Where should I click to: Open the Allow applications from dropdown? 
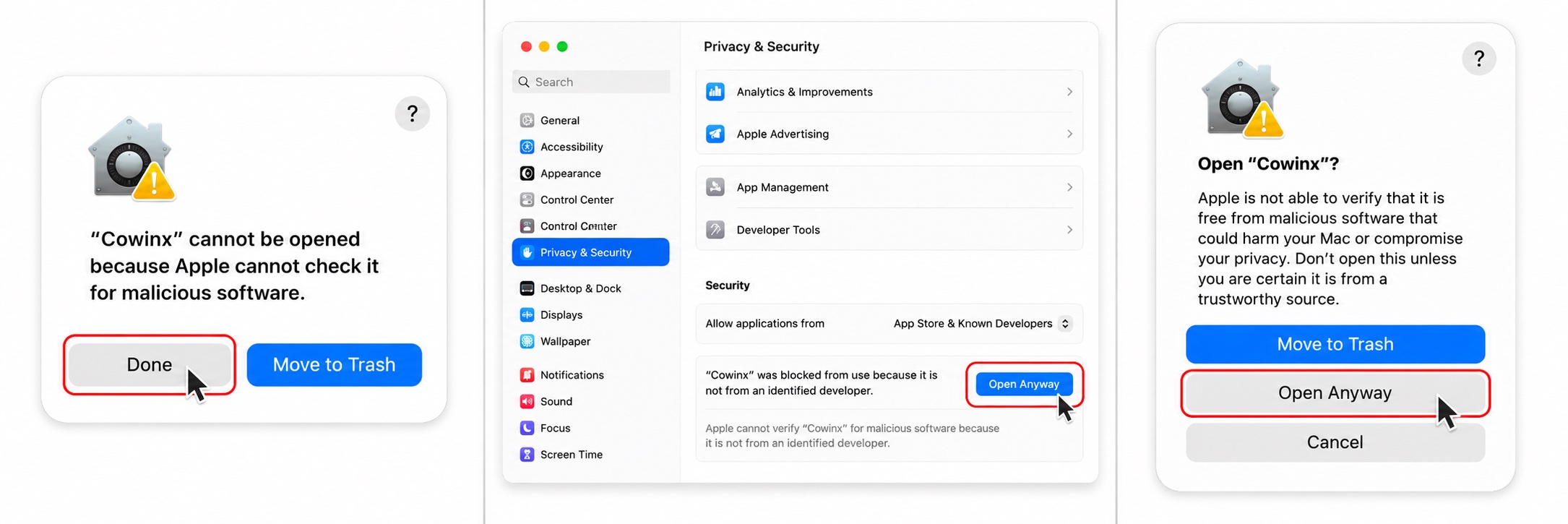click(x=983, y=324)
